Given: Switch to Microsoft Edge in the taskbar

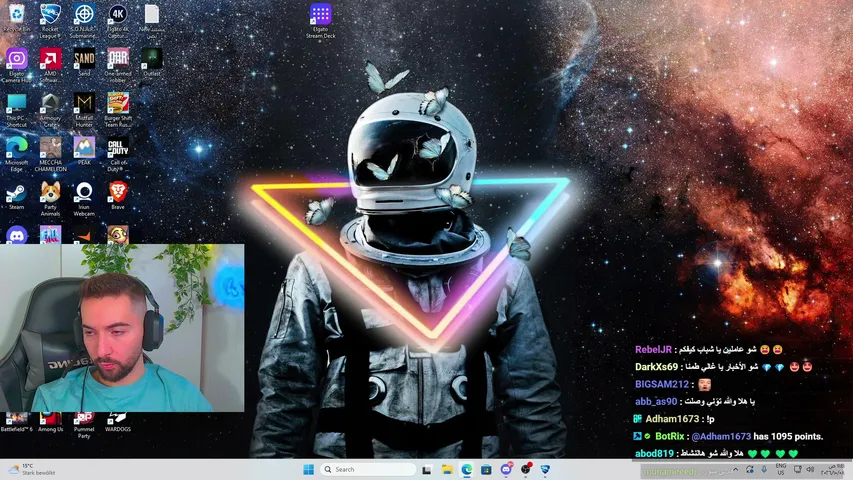Looking at the screenshot, I should click(x=467, y=469).
